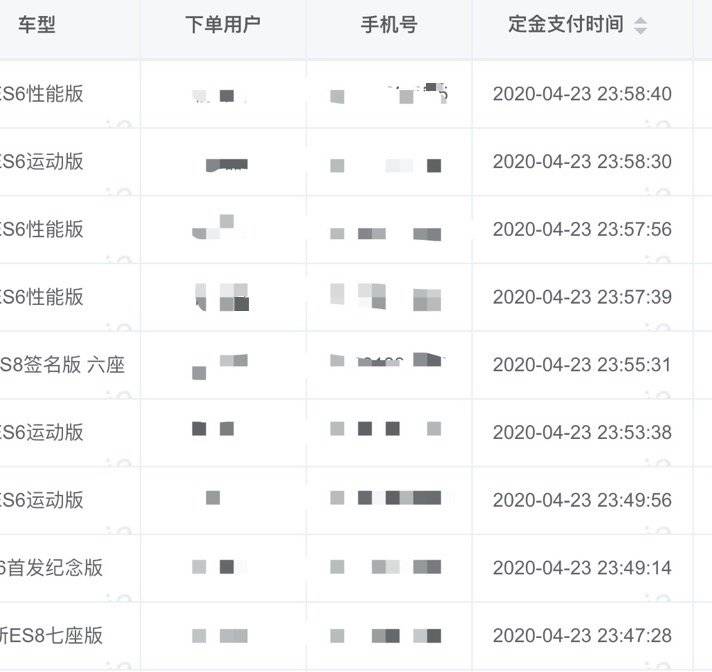Click the 2020-04-23 23:53:38 time cell

tap(582, 433)
